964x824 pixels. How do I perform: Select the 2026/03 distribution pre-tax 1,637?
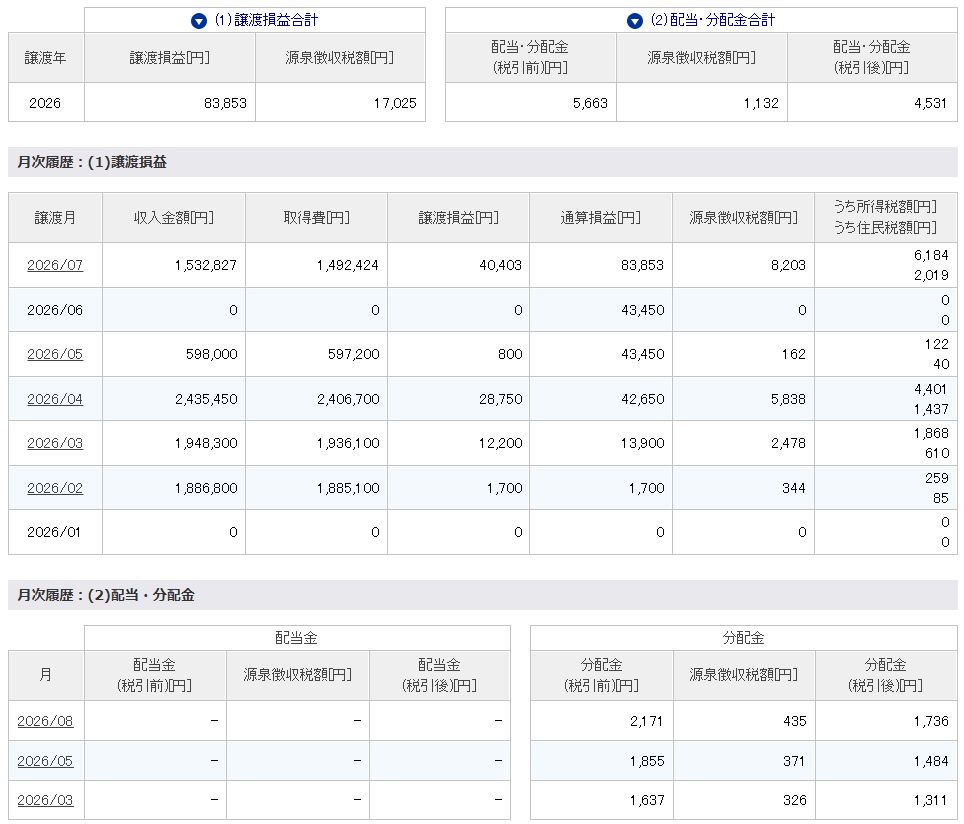coord(647,801)
